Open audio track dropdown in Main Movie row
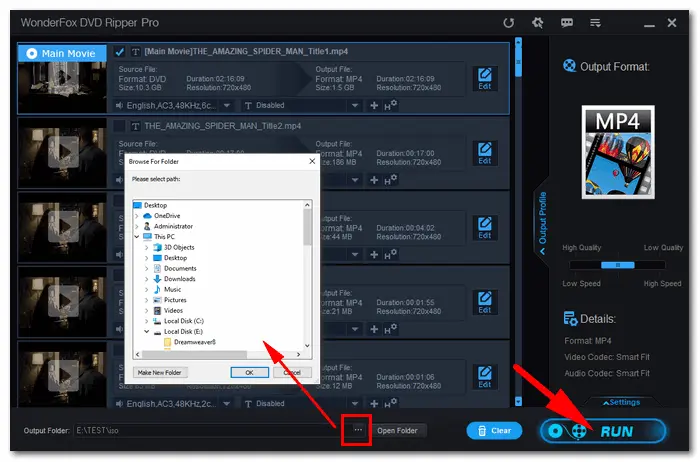This screenshot has height=462, width=700. coord(227,106)
